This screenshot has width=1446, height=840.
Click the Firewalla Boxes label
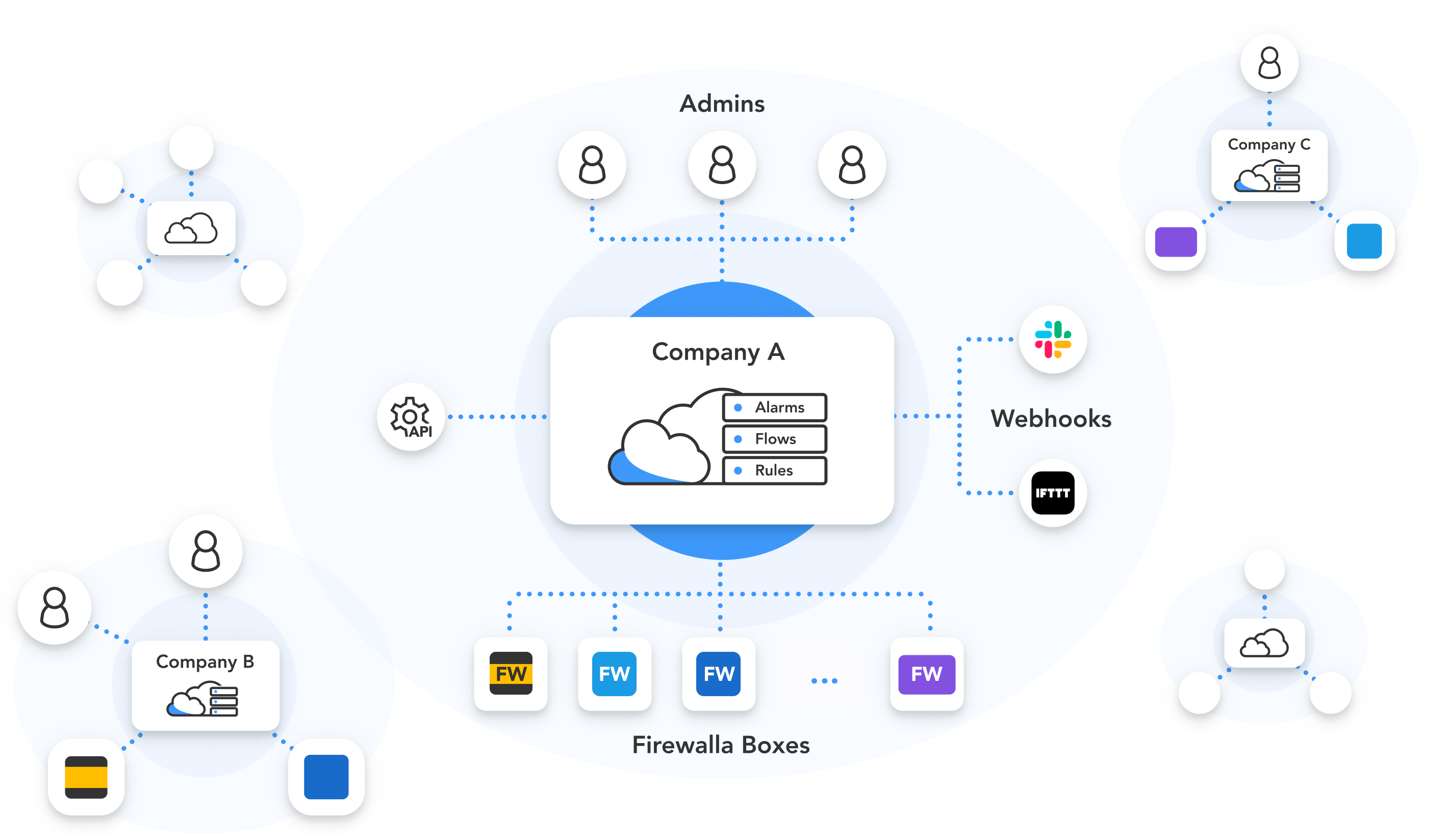(721, 745)
